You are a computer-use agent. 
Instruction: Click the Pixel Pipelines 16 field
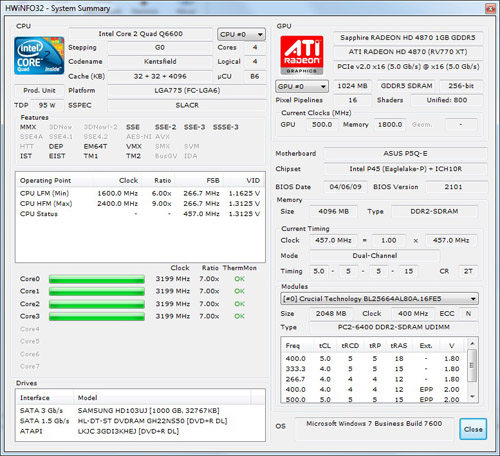coord(352,100)
